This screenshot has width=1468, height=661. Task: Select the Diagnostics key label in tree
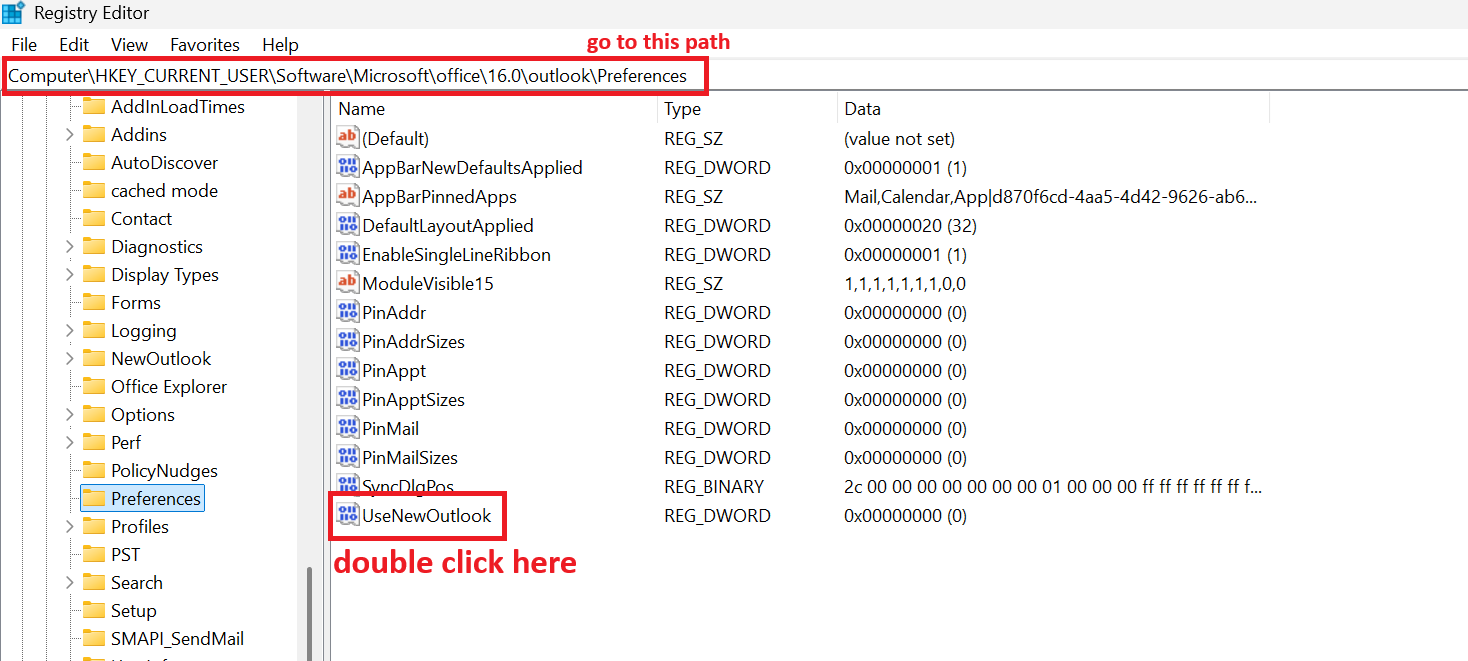click(157, 246)
